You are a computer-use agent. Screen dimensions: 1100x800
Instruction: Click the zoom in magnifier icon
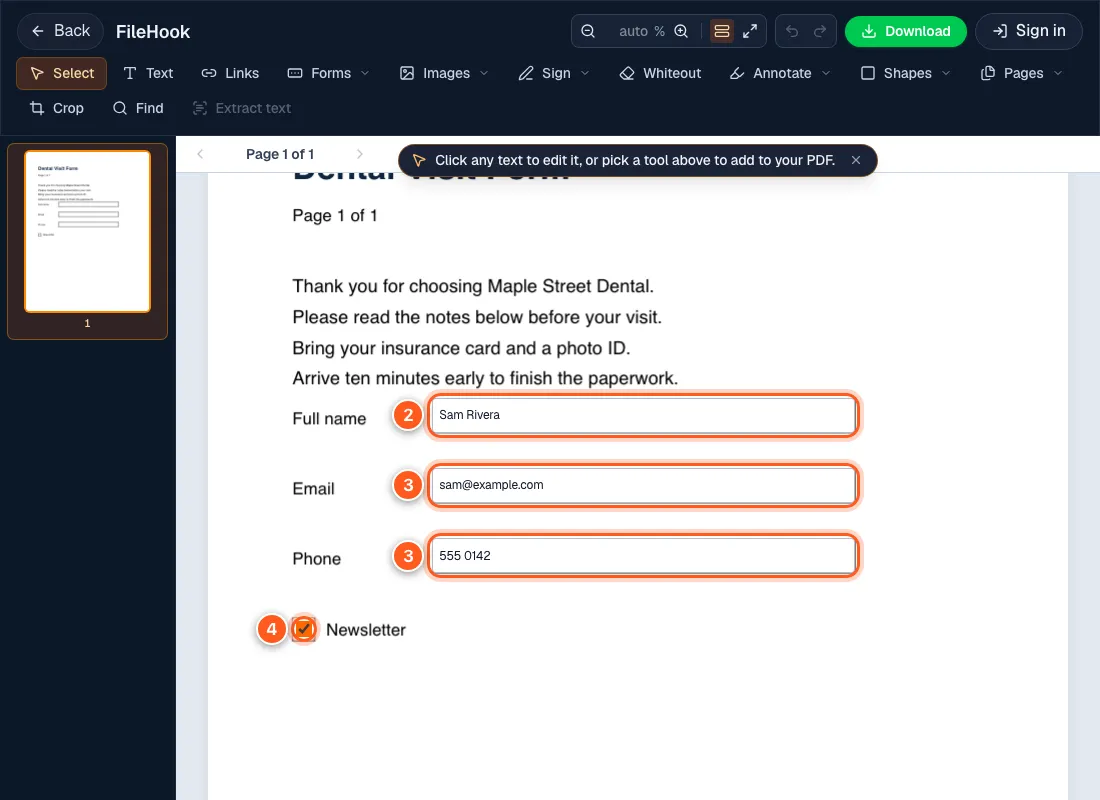click(681, 31)
